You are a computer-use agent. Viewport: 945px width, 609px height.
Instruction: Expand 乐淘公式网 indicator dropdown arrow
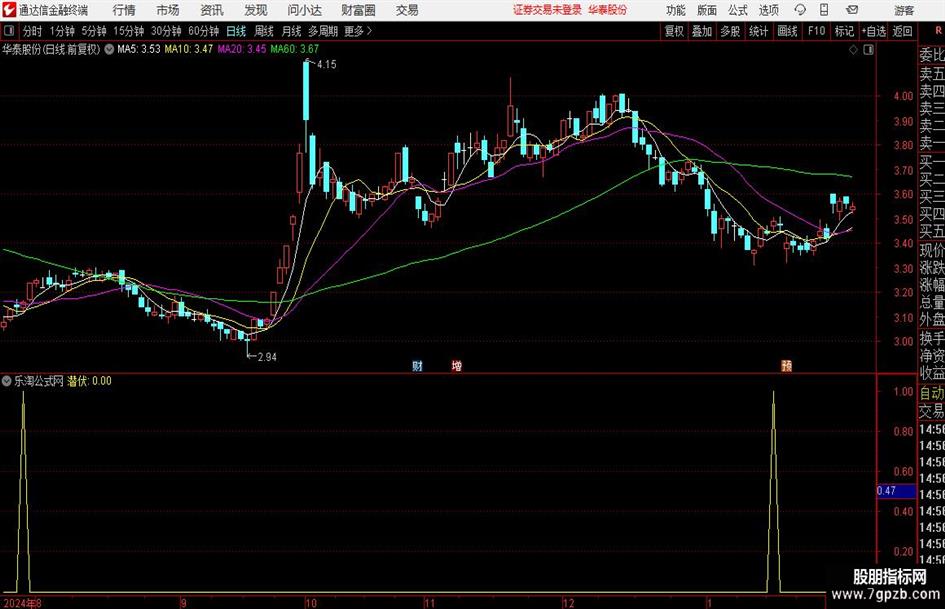[7, 381]
